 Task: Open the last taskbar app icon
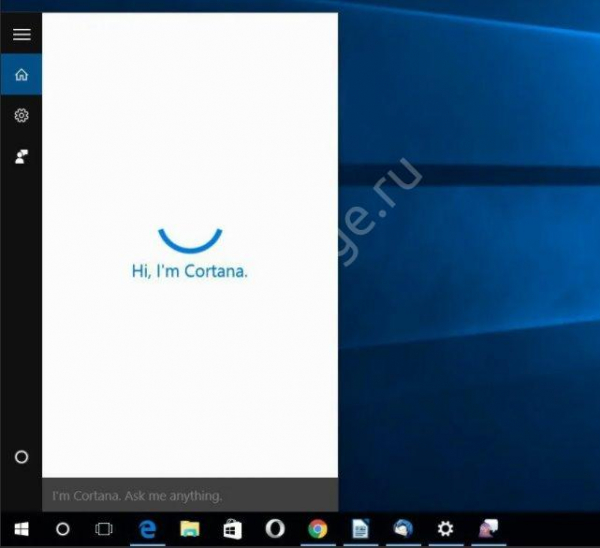pos(488,529)
